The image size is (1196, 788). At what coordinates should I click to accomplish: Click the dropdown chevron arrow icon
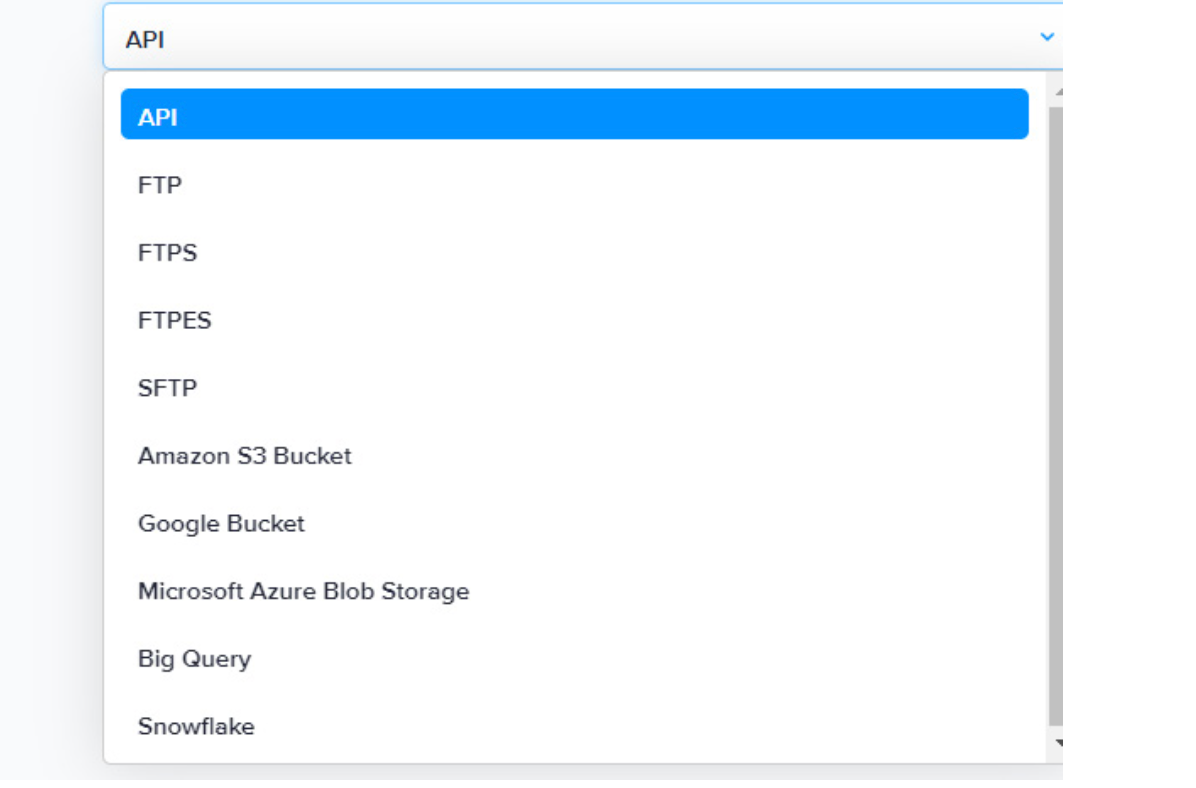pyautogui.click(x=1046, y=37)
